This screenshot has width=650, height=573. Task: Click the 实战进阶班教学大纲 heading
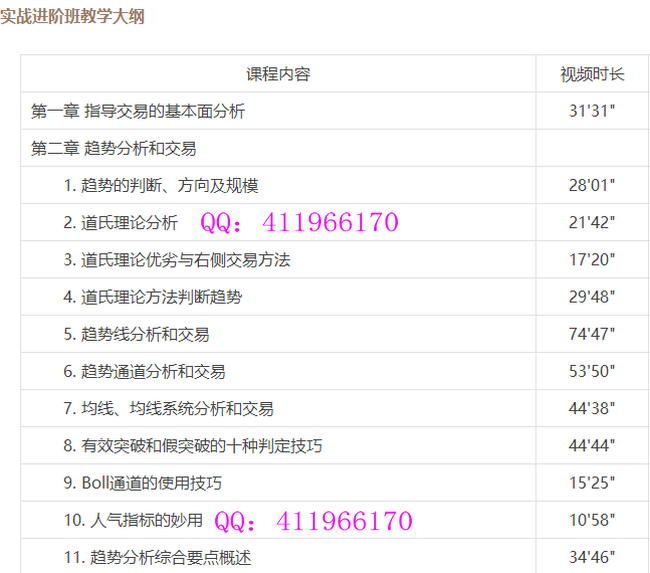pyautogui.click(x=73, y=16)
